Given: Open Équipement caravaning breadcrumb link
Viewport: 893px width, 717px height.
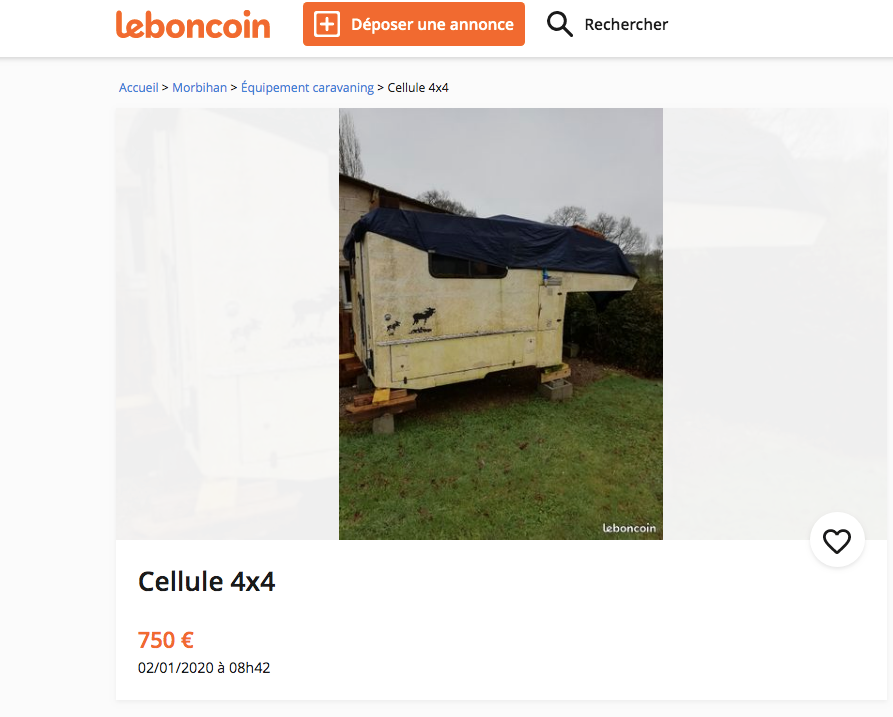Looking at the screenshot, I should click(308, 88).
